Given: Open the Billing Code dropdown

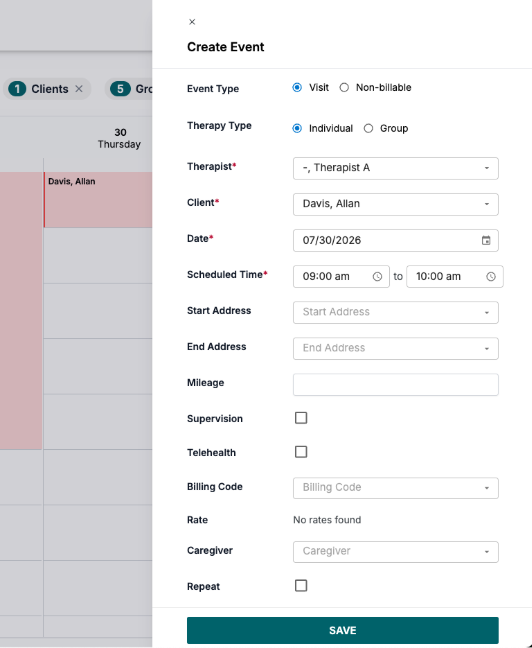Looking at the screenshot, I should [396, 488].
